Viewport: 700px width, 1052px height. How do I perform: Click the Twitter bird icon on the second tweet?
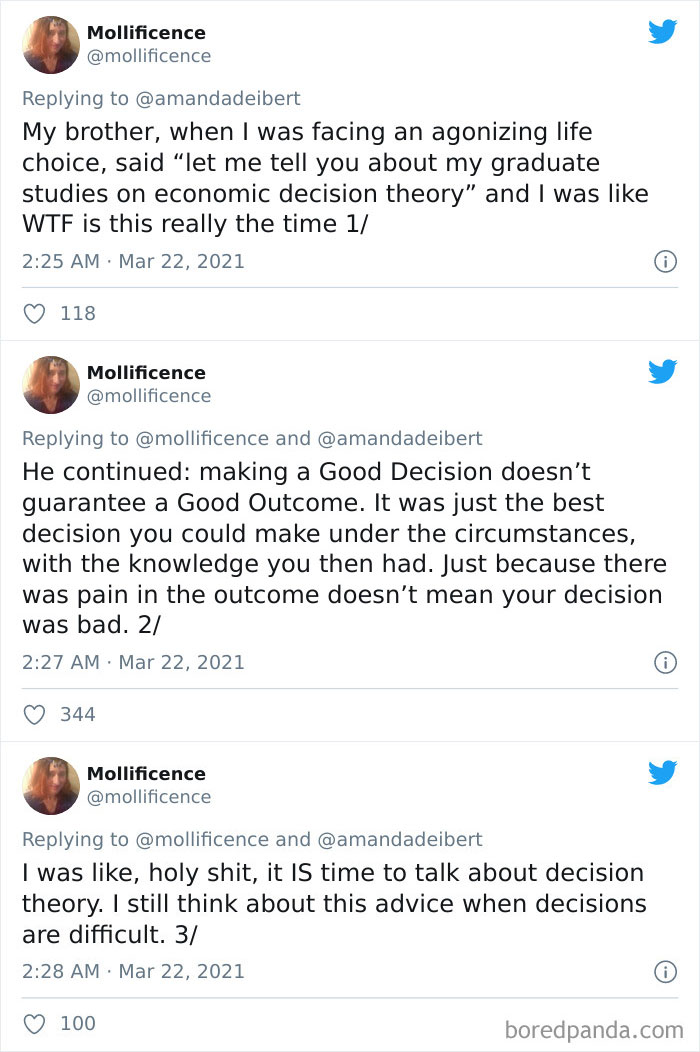point(662,371)
